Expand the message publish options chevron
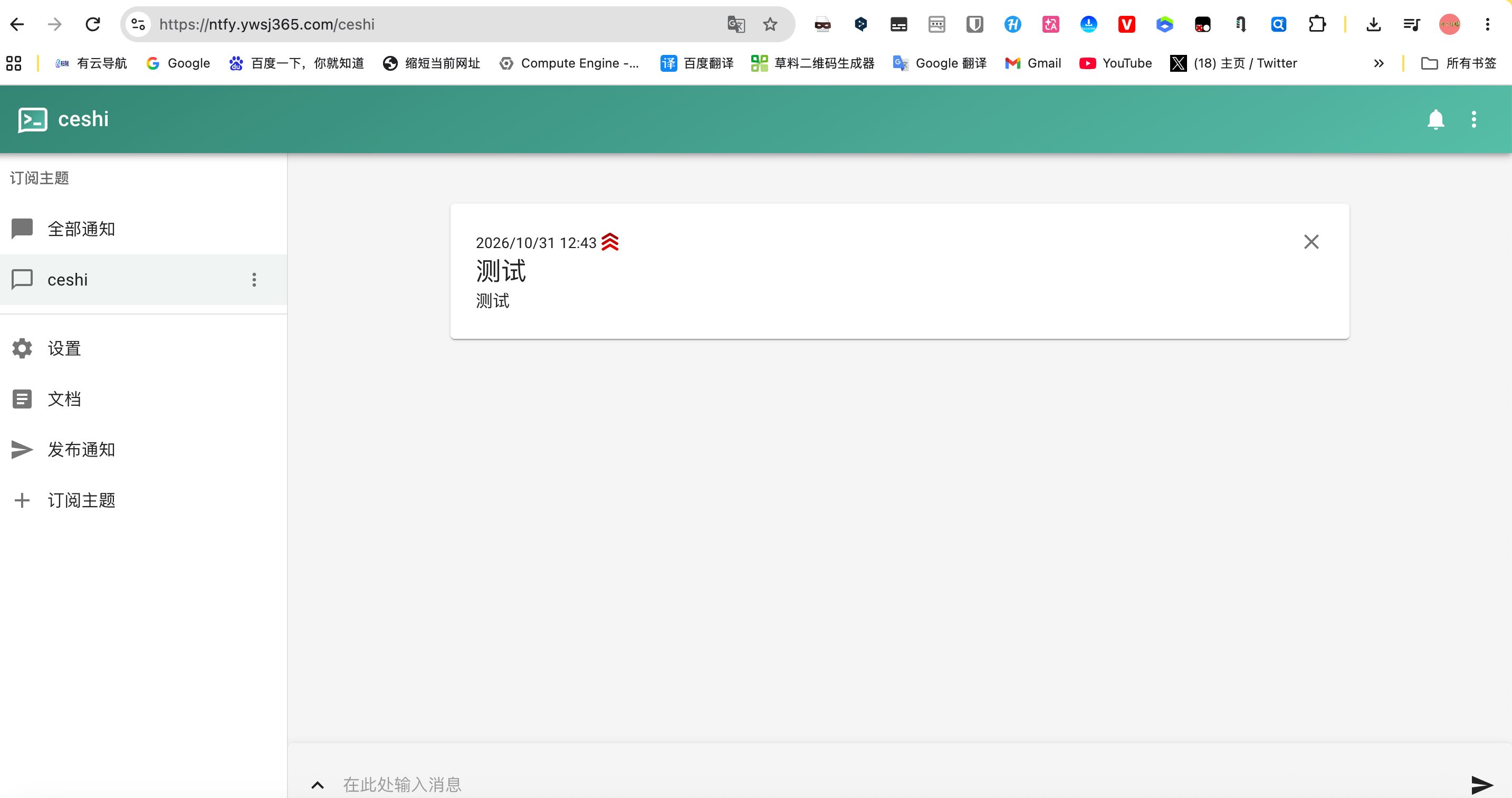Screen dimensions: 1512x798 coord(317,784)
